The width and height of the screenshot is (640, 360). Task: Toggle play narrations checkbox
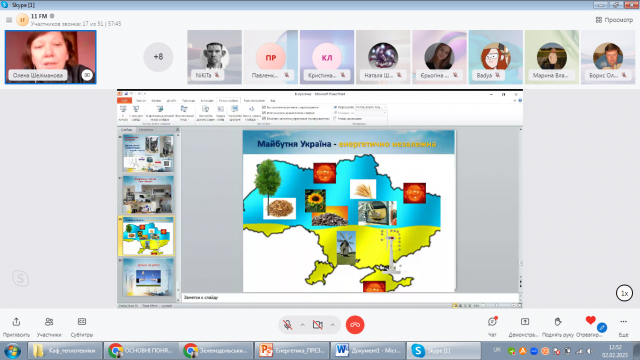264,107
